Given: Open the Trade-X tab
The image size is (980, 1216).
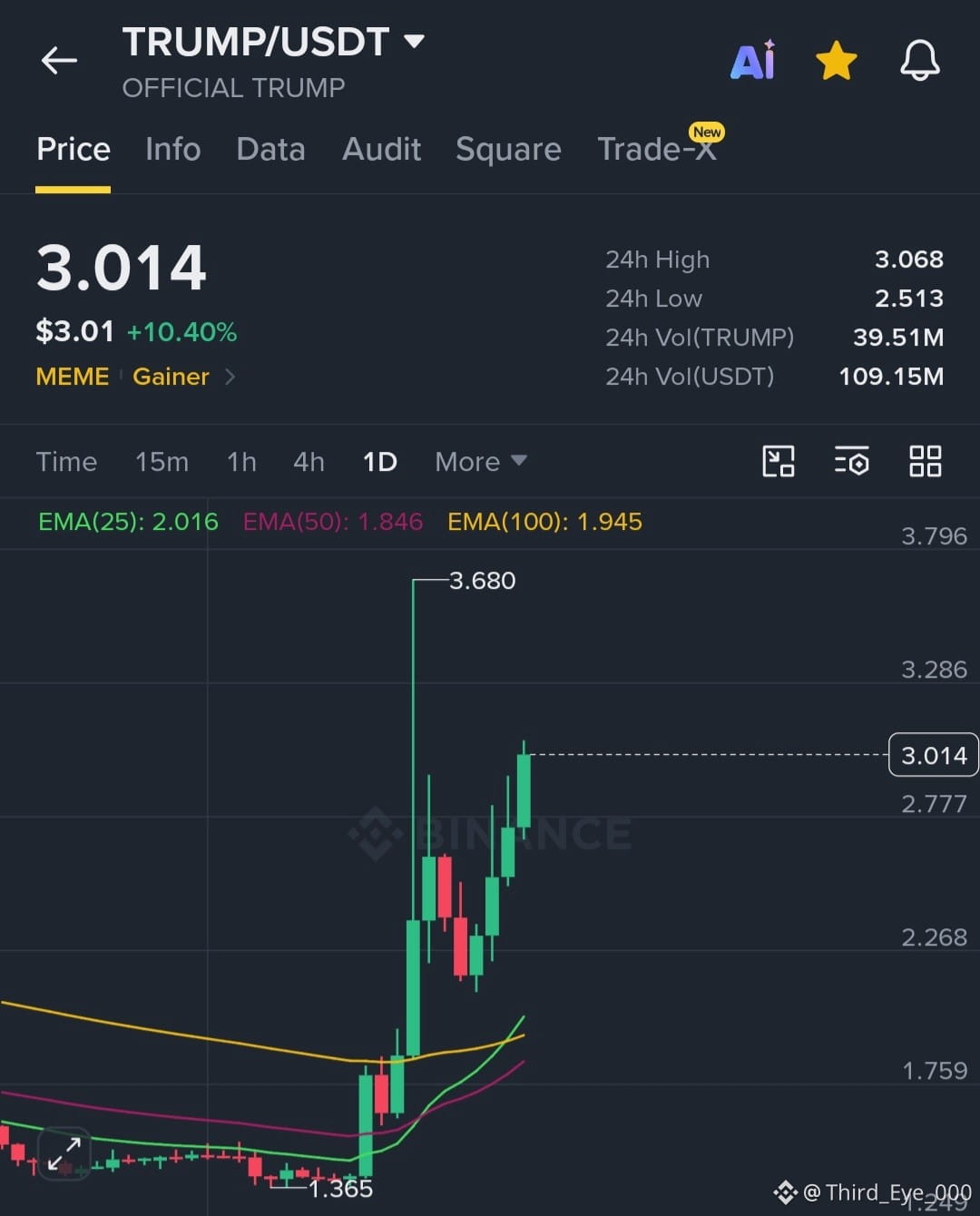Looking at the screenshot, I should 657,149.
